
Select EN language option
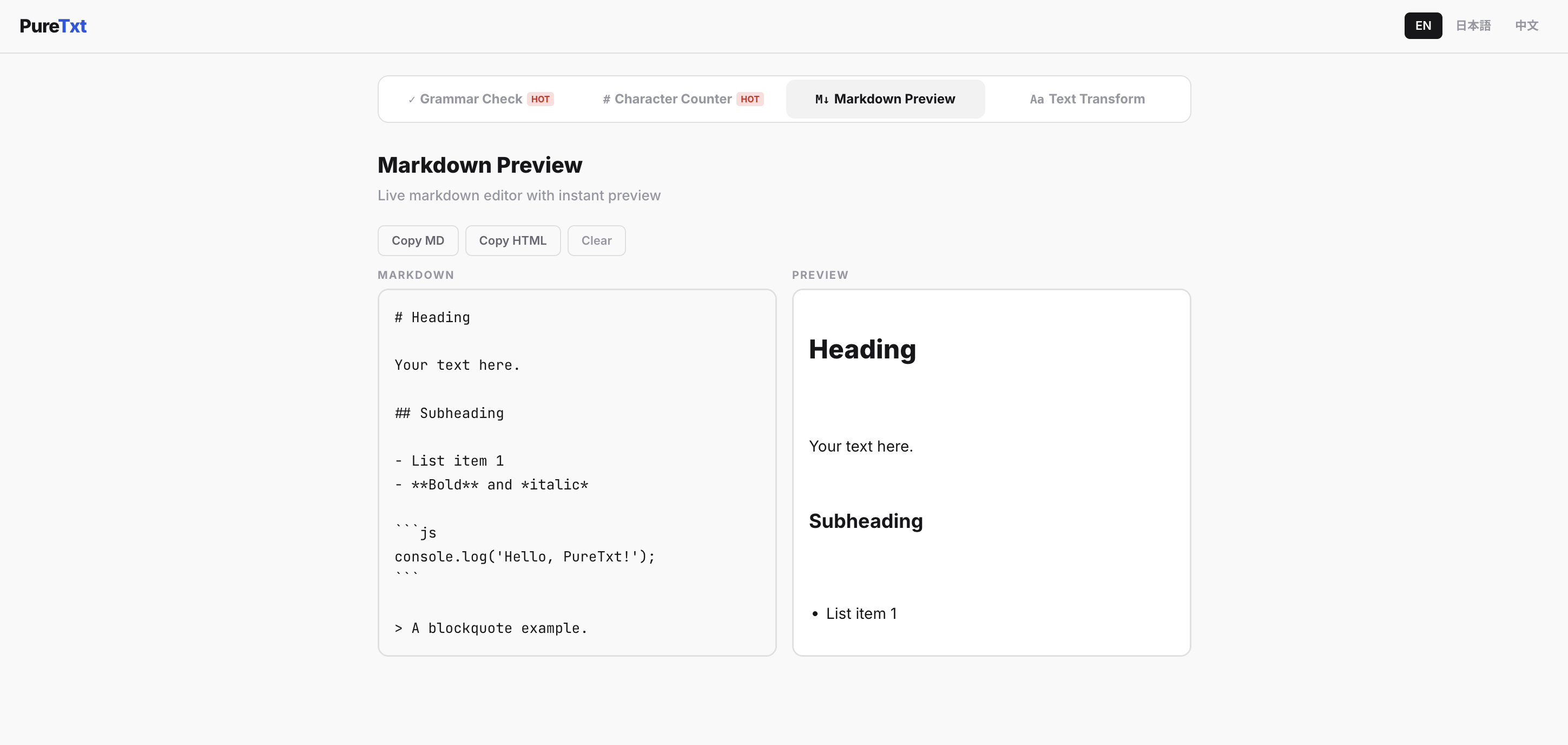[1422, 25]
